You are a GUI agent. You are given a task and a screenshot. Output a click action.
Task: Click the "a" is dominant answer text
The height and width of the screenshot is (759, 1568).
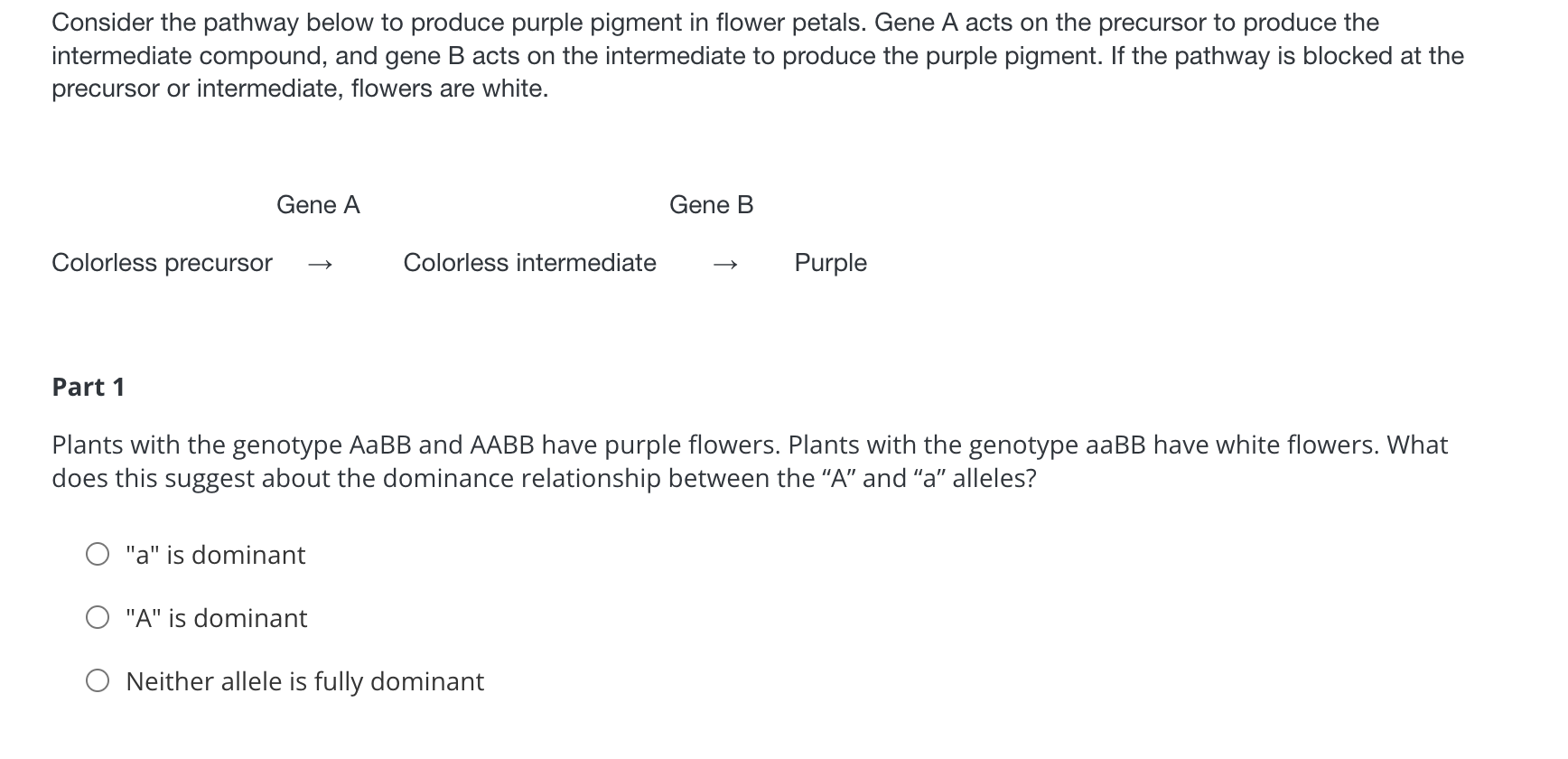pyautogui.click(x=214, y=555)
